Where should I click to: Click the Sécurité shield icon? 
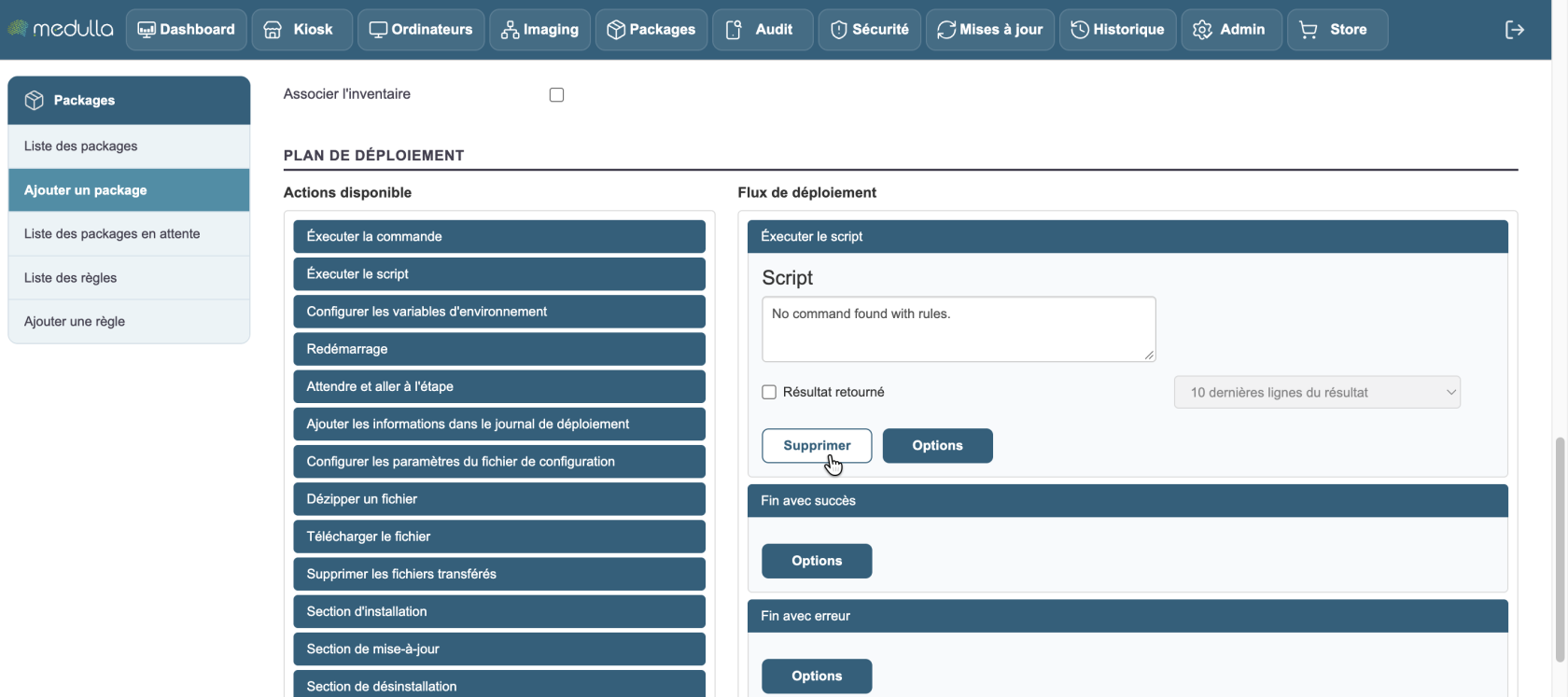click(x=839, y=30)
